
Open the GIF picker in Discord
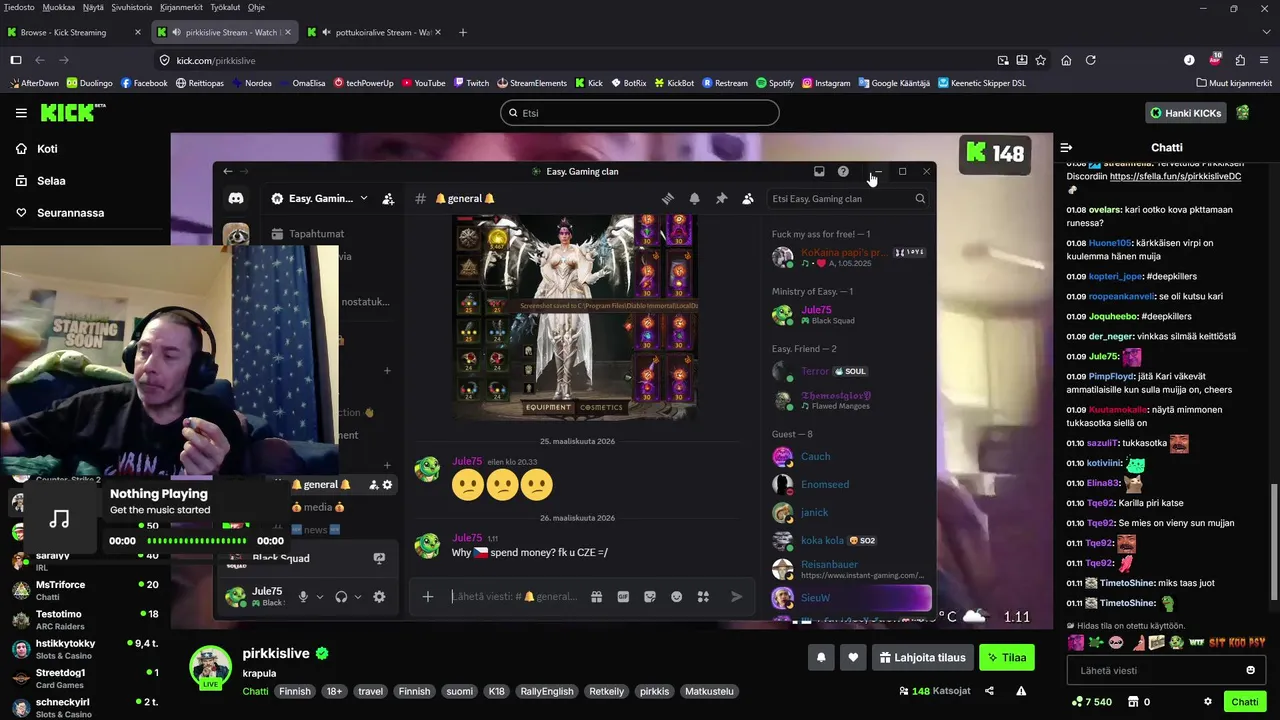coord(623,597)
